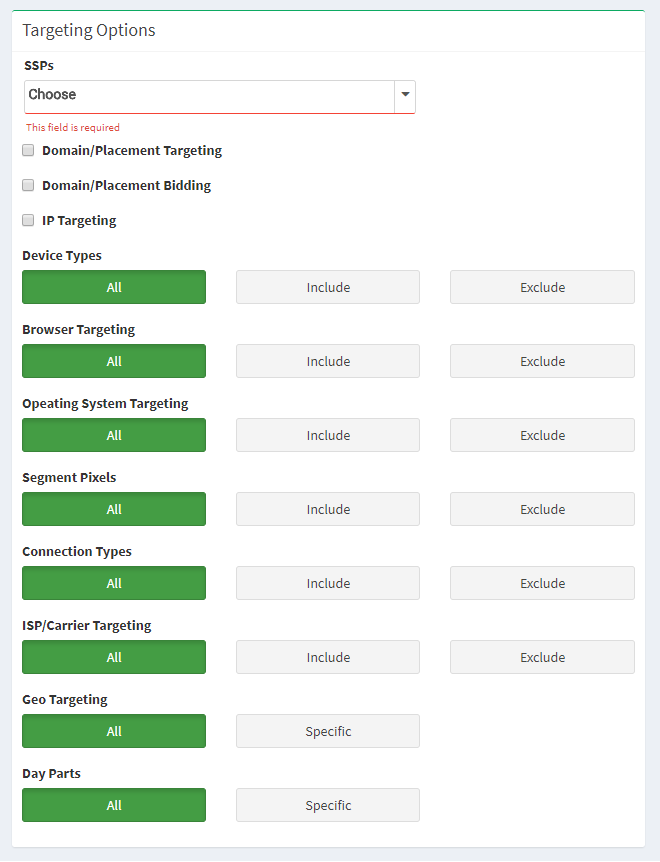This screenshot has width=660, height=862.
Task: Choose All under Geo Targeting
Action: click(x=114, y=731)
